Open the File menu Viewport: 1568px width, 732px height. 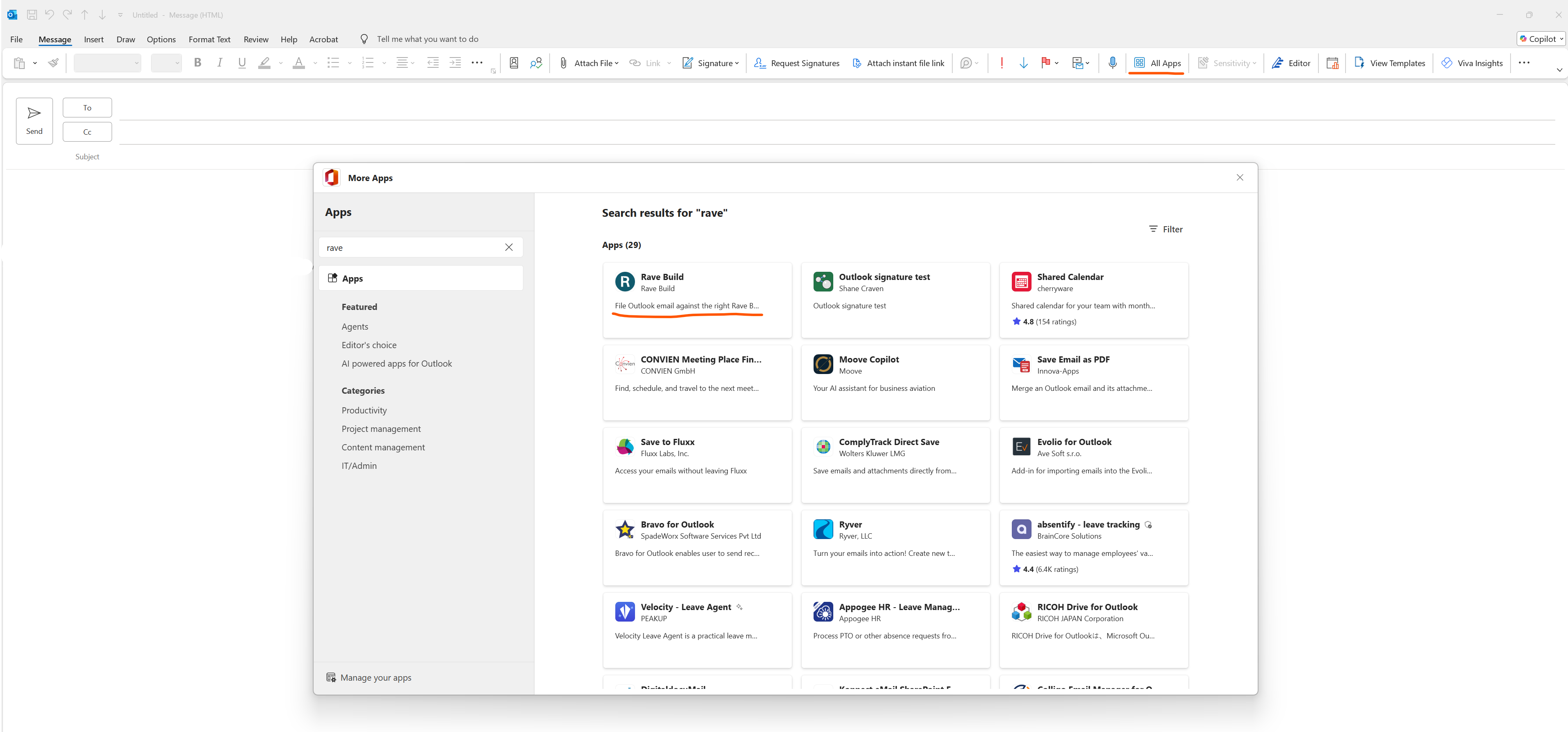(x=16, y=39)
